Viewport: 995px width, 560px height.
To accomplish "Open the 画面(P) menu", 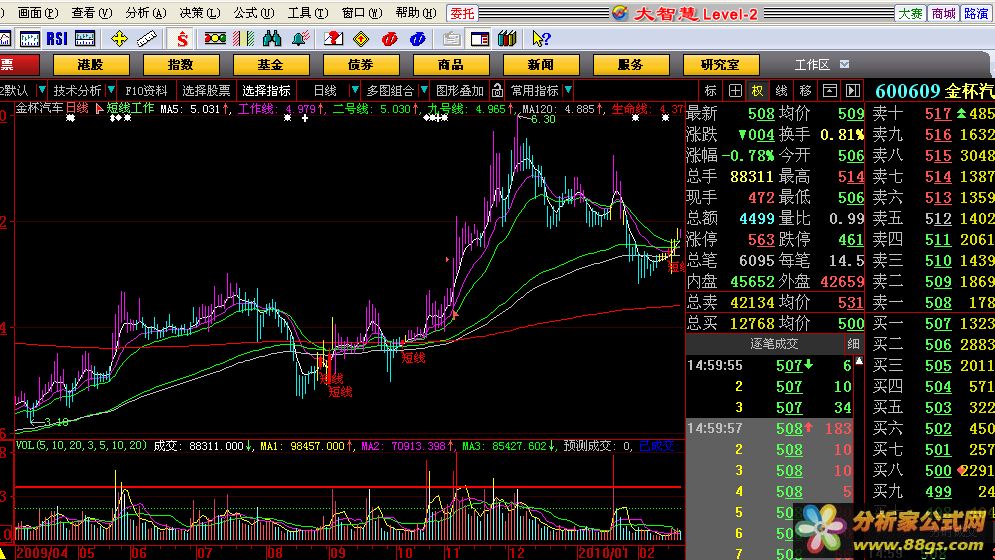I will 37,13.
